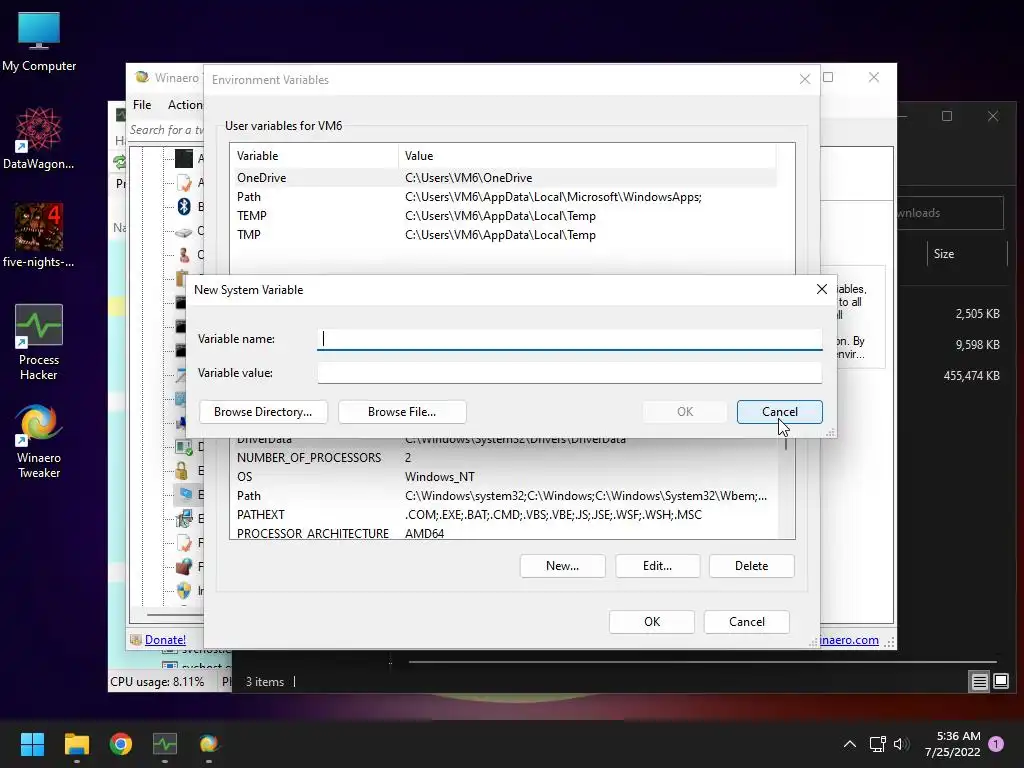The image size is (1024, 768).
Task: Click Winaero search for a tweak box
Action: (166, 130)
